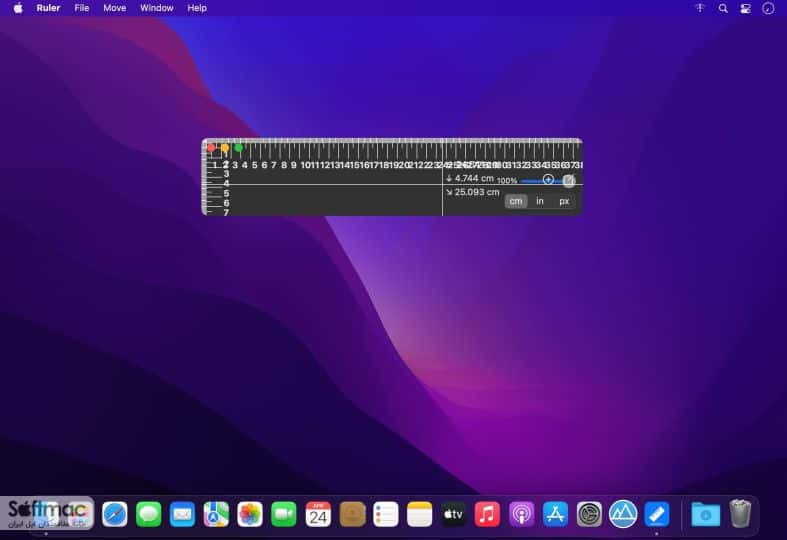Switch ruler units to pixels
This screenshot has height=540, width=787.
tap(564, 201)
